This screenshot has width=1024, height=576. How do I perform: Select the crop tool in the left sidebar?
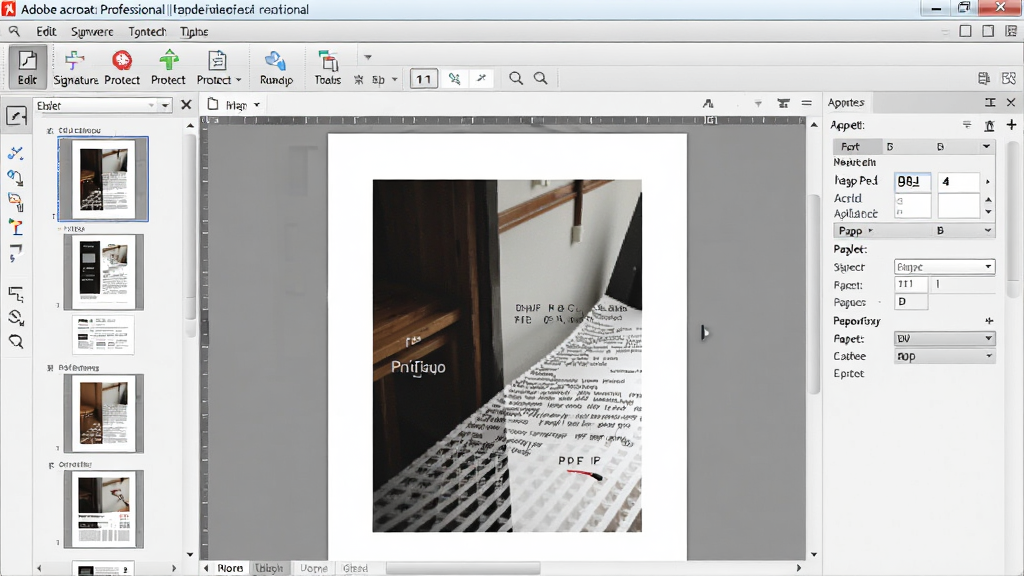(16, 295)
